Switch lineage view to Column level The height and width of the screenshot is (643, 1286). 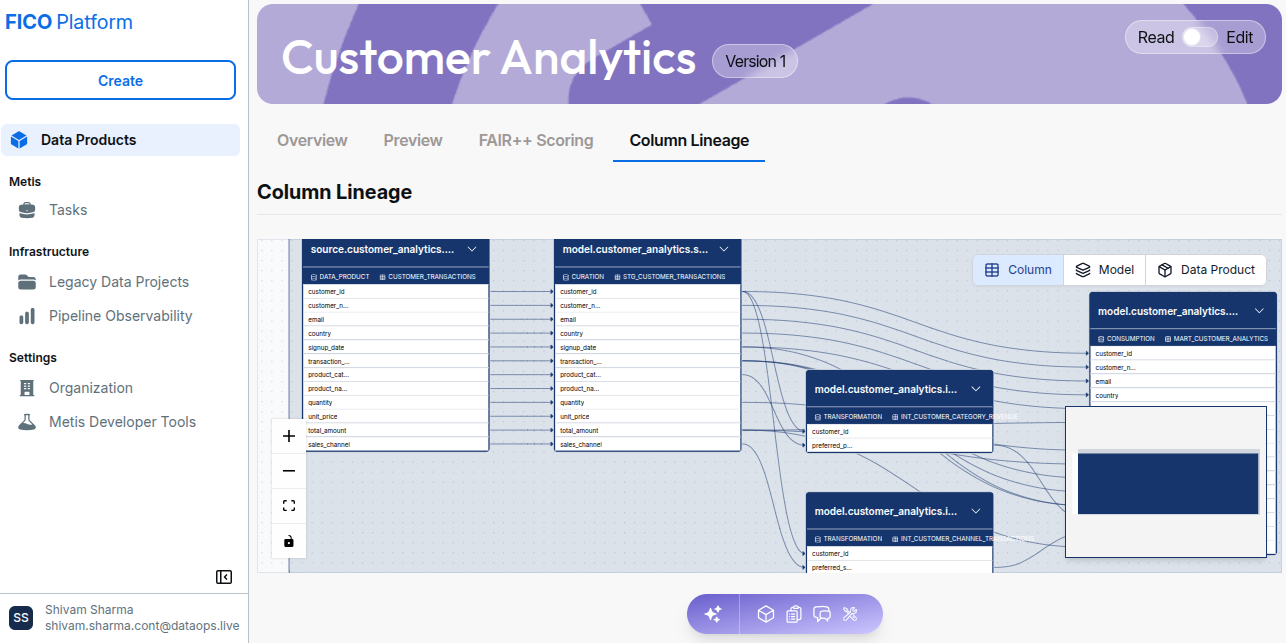pos(1018,270)
